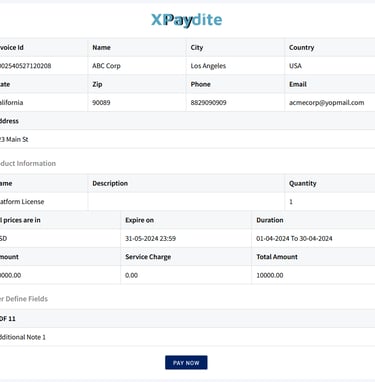This screenshot has width=375, height=382.
Task: Click the Email column header
Action: coord(298,84)
